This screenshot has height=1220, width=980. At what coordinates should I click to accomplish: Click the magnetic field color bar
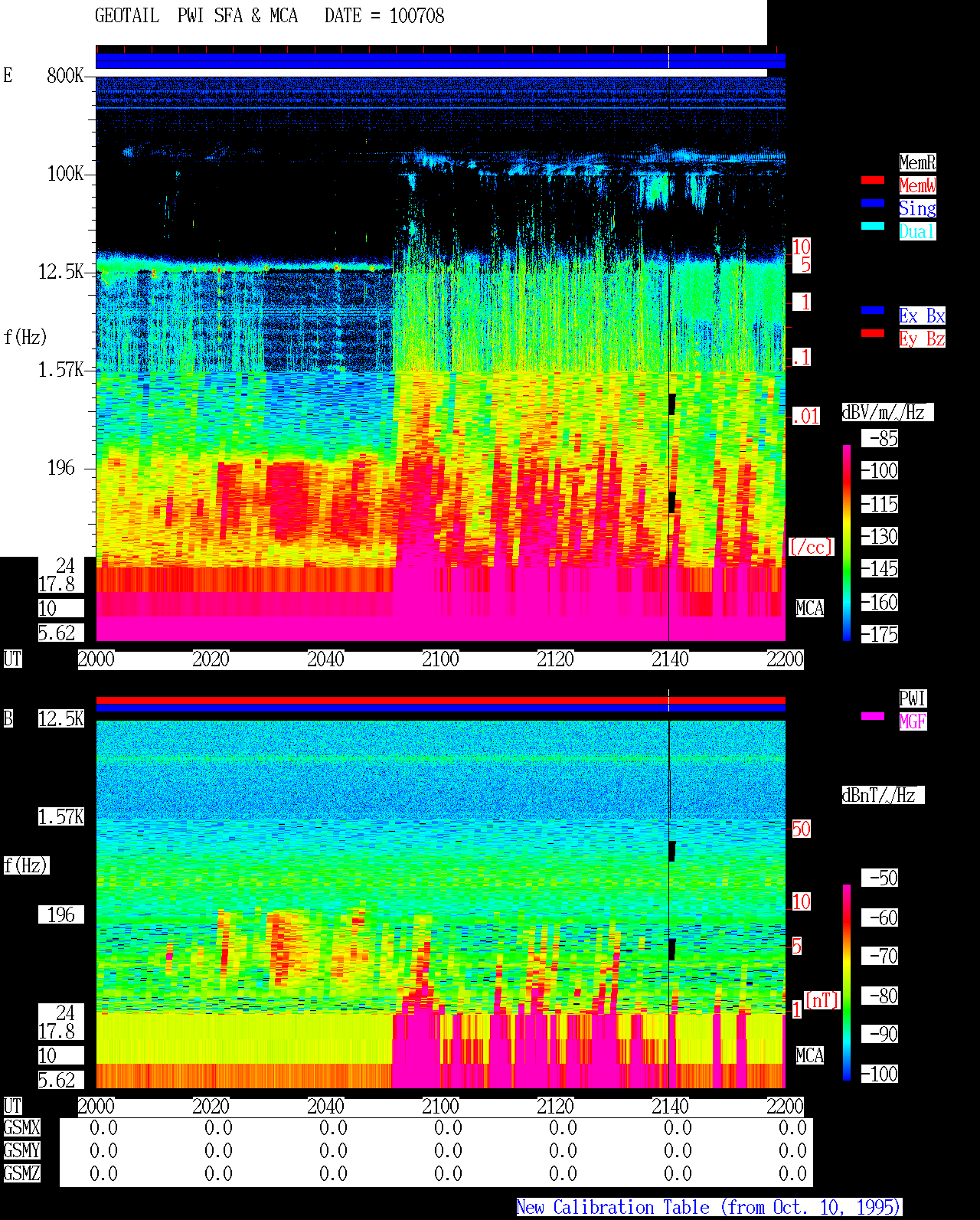point(847,983)
